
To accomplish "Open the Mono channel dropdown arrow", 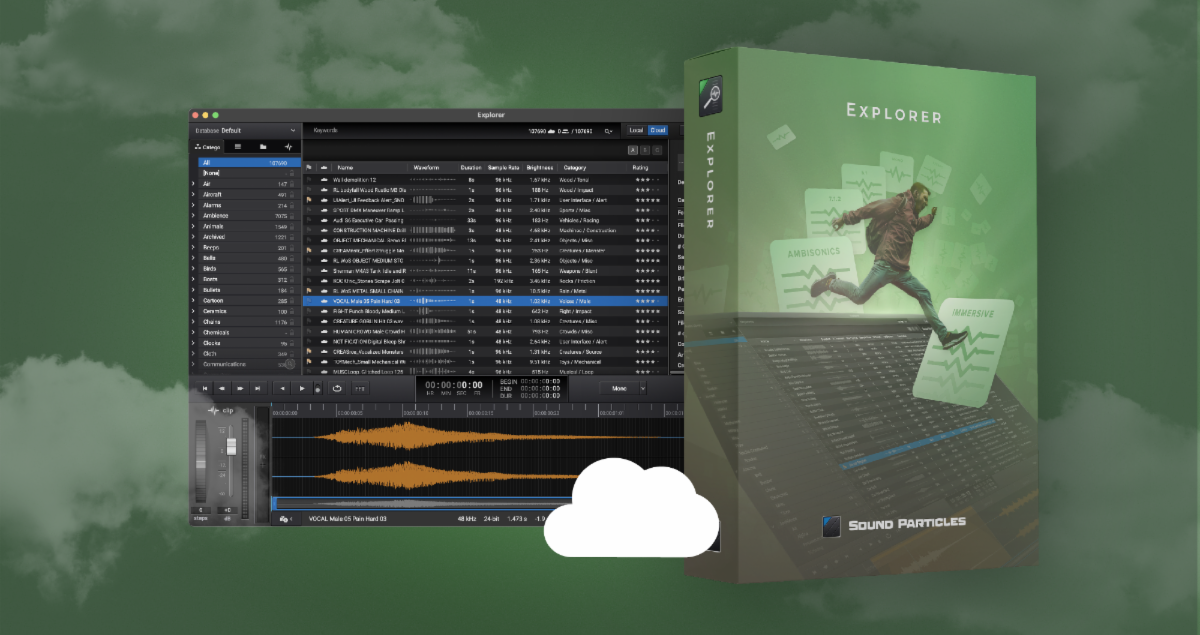I will point(643,388).
